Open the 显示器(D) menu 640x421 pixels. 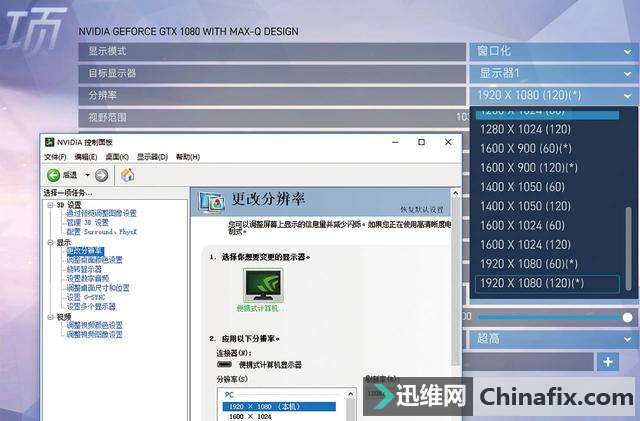click(x=152, y=157)
